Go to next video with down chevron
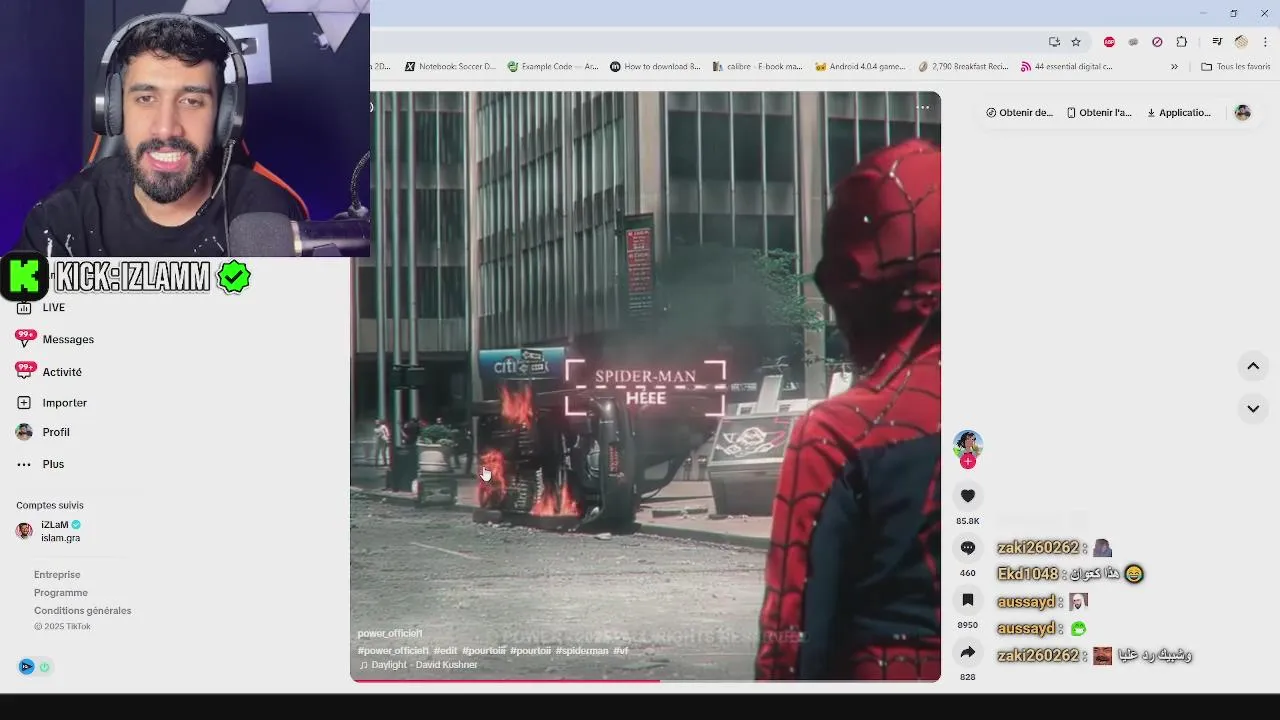Viewport: 1280px width, 720px height. (1252, 408)
